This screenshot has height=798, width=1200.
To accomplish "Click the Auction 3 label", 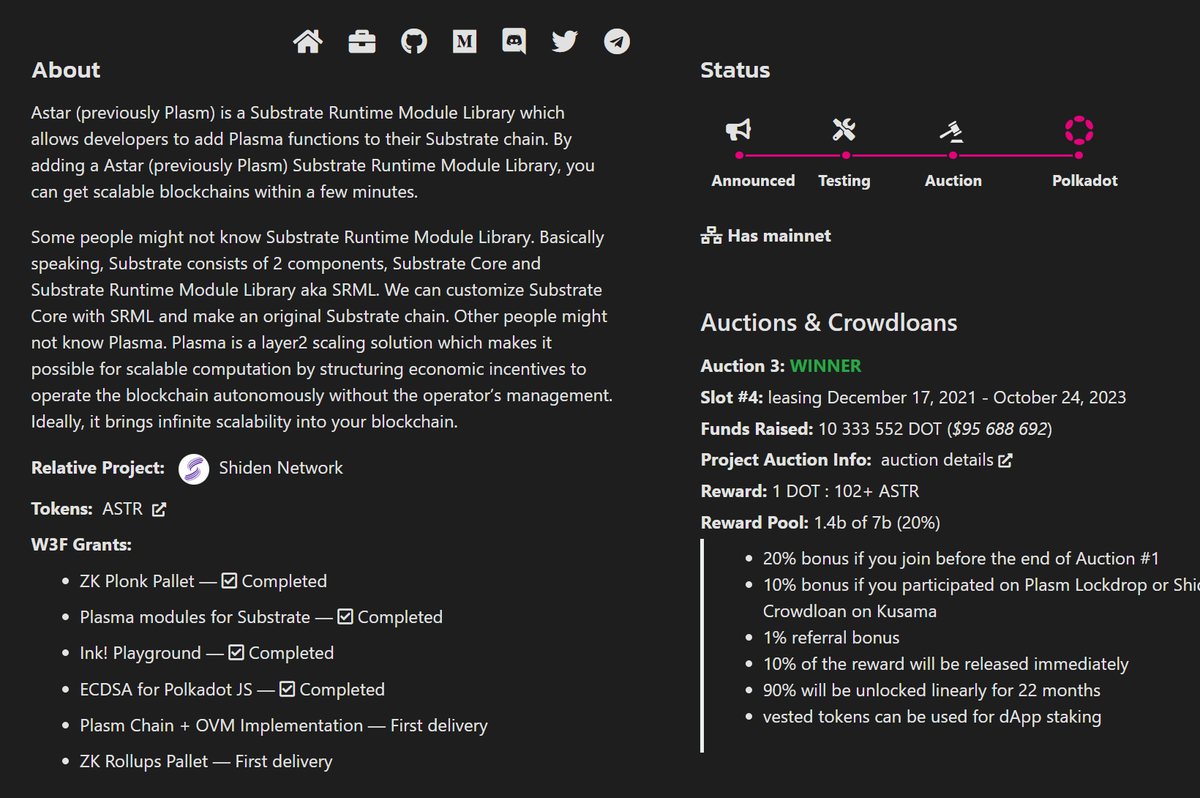I will click(x=743, y=366).
